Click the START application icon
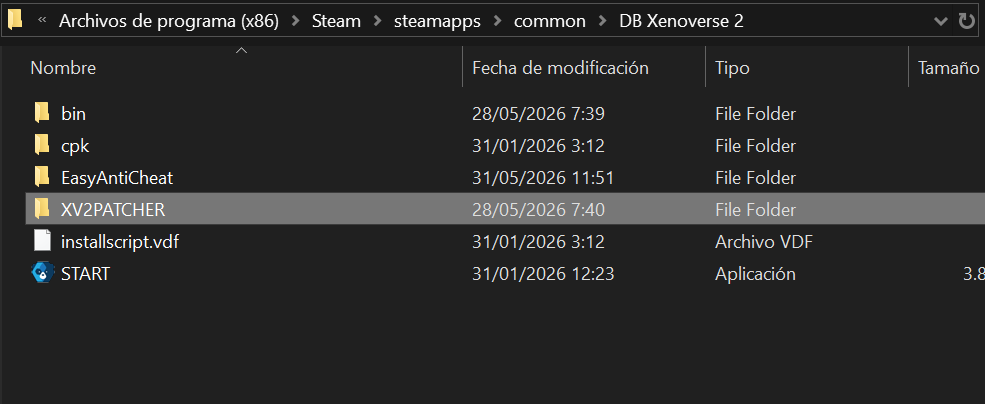 [x=42, y=273]
